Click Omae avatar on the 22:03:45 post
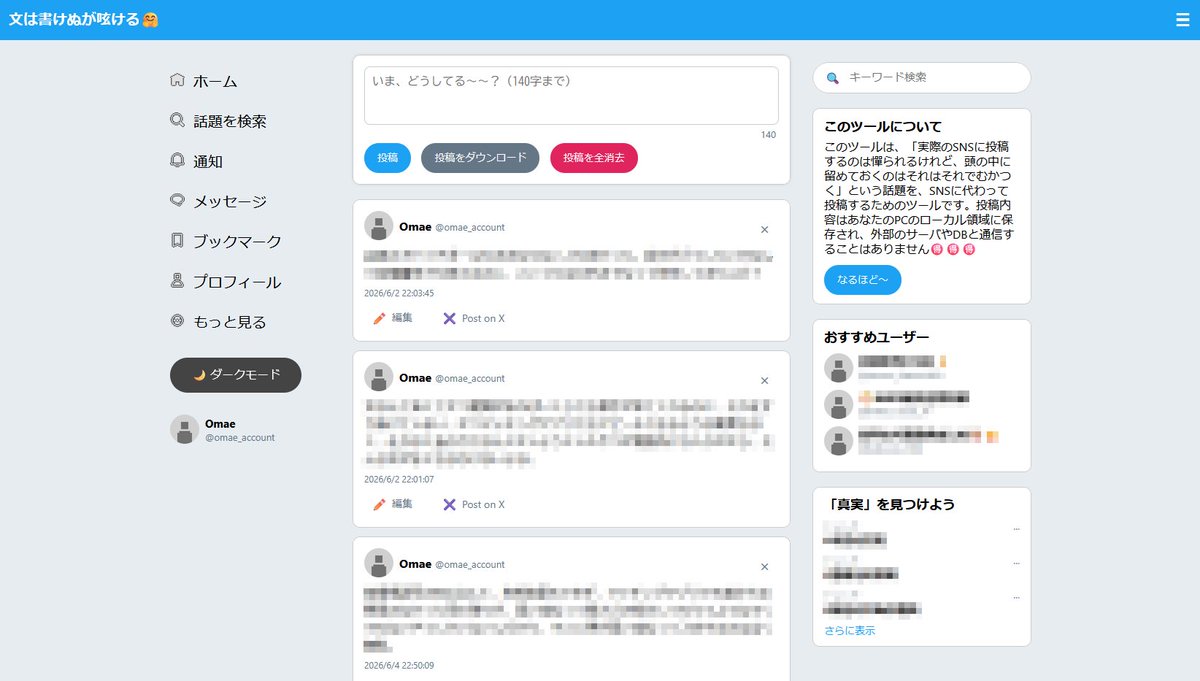 (378, 226)
